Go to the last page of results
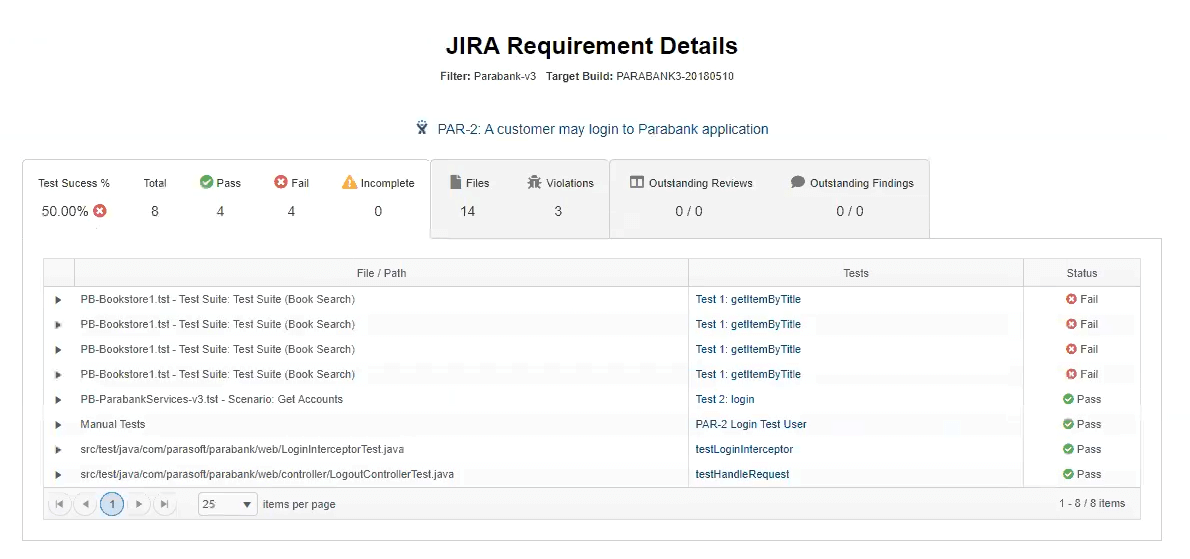 pos(164,504)
